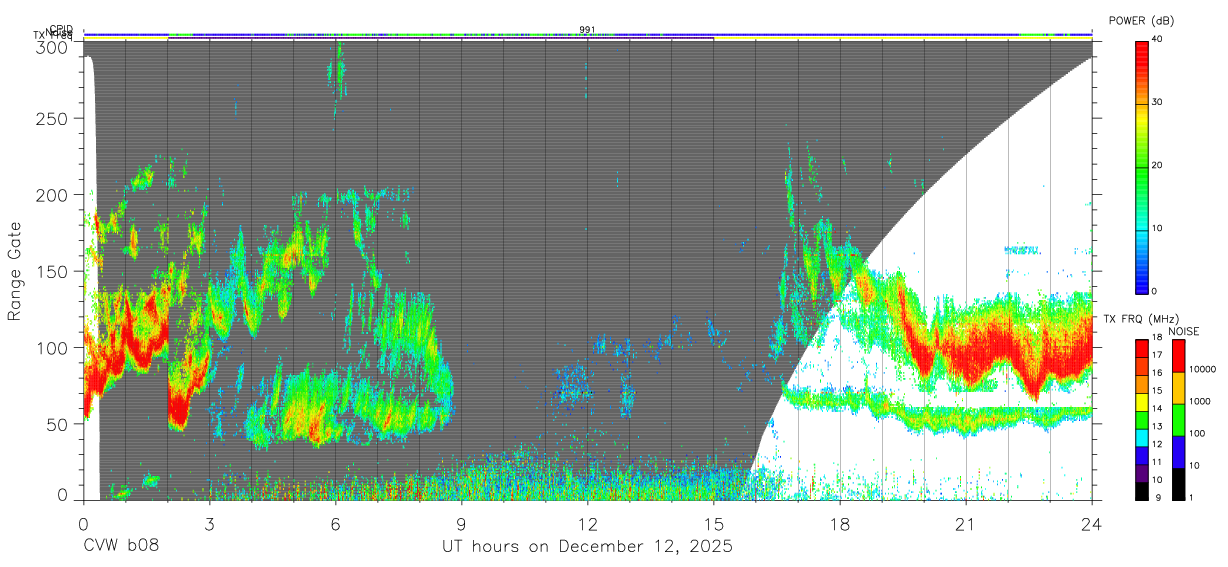
Task: Click the UT hour 9 x-axis label
Action: [461, 522]
